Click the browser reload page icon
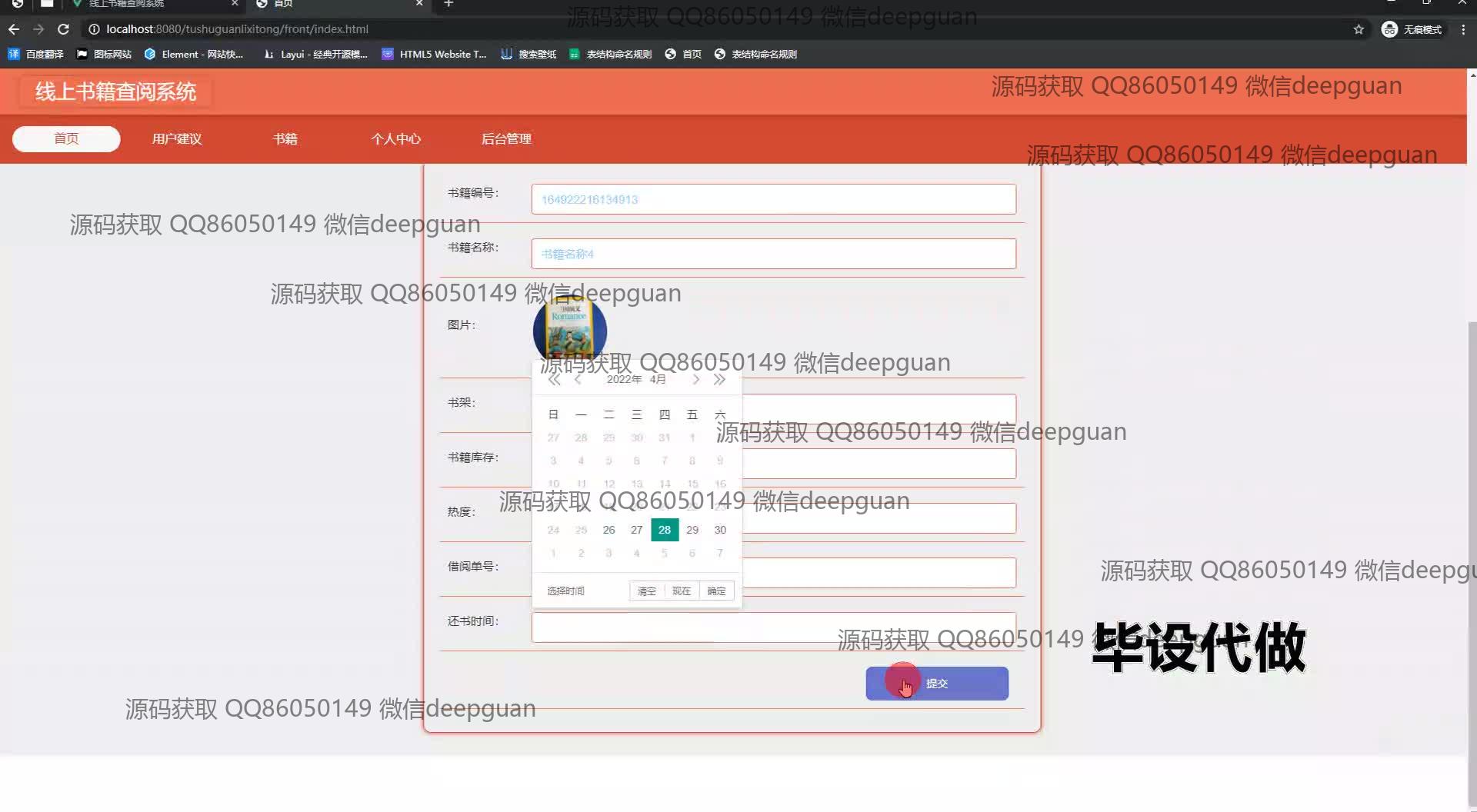Screen dimensions: 1477x812 point(64,29)
